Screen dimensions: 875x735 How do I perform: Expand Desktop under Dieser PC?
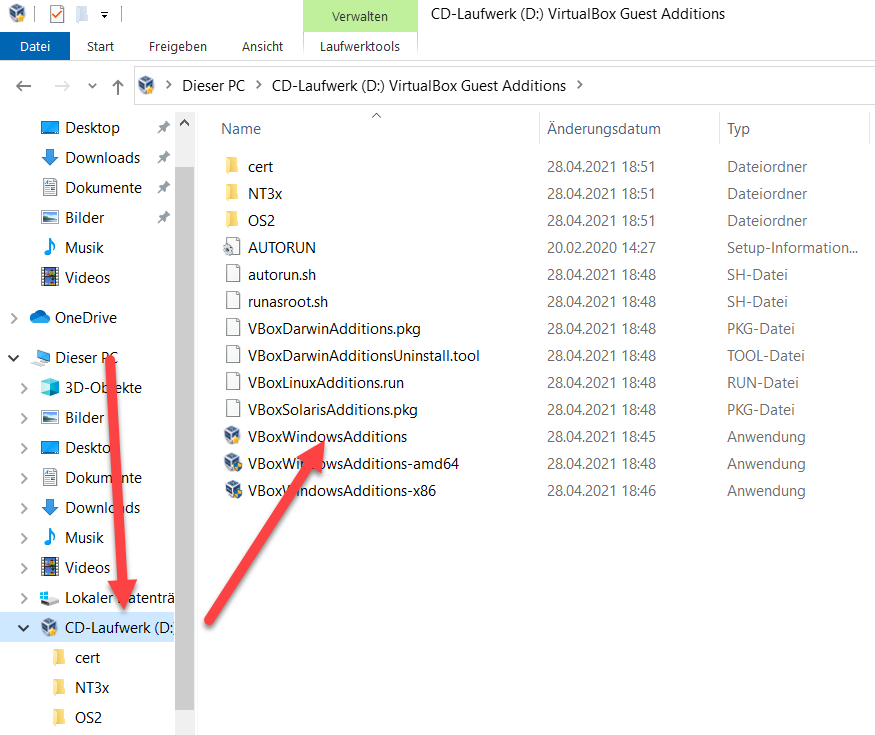[x=24, y=448]
